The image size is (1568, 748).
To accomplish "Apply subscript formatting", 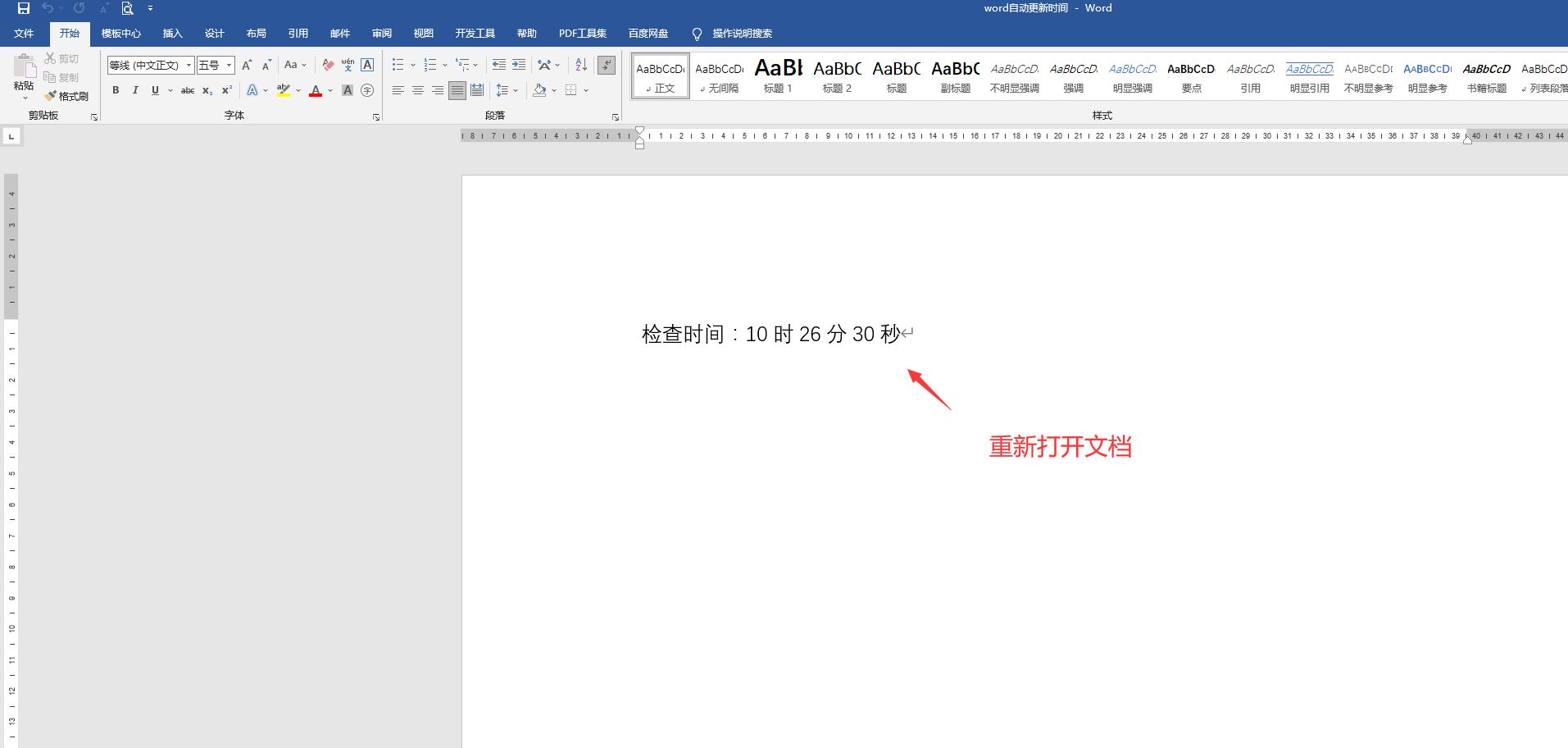I will coord(207,90).
